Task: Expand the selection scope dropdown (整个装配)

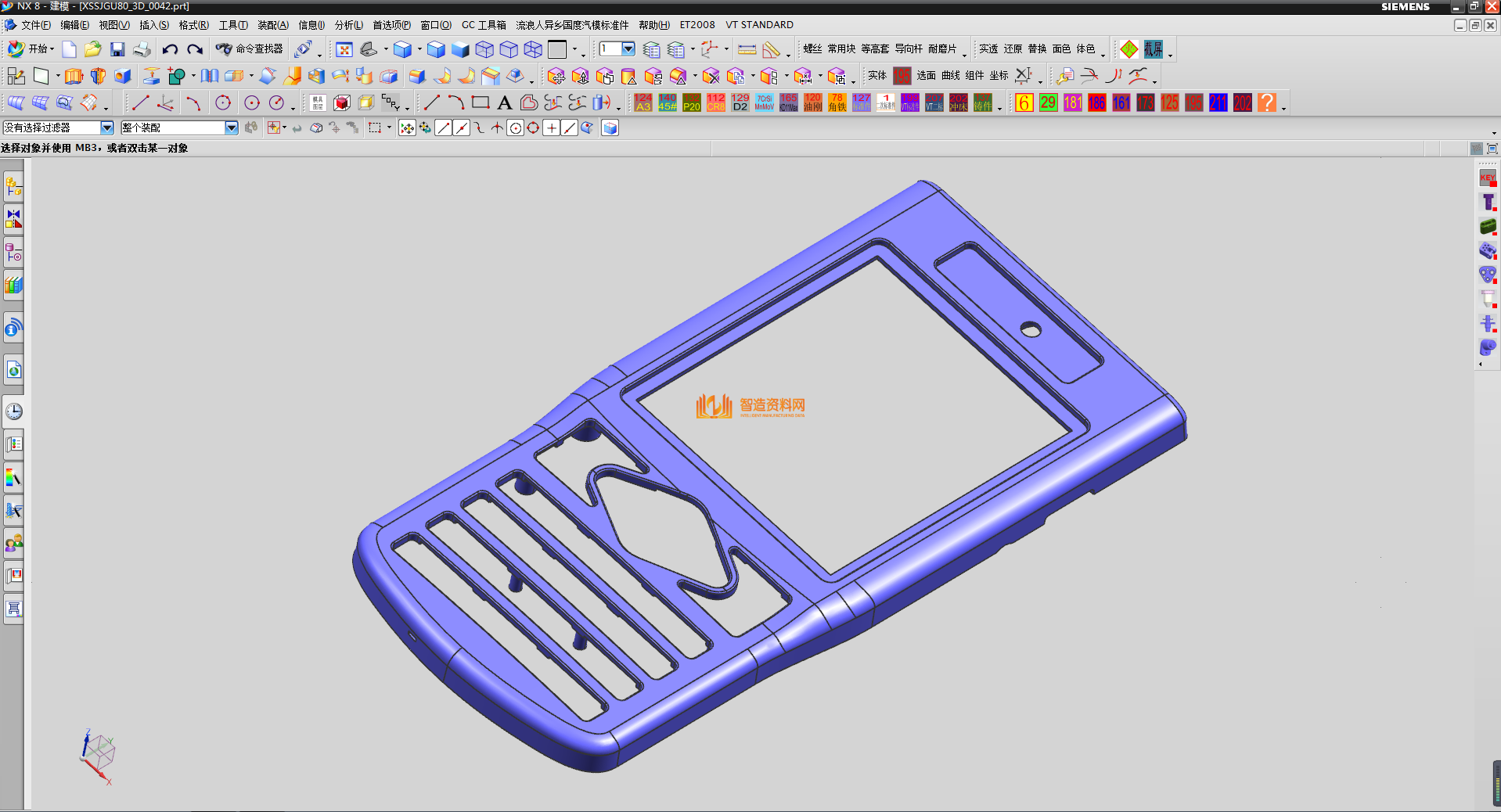Action: tap(231, 128)
